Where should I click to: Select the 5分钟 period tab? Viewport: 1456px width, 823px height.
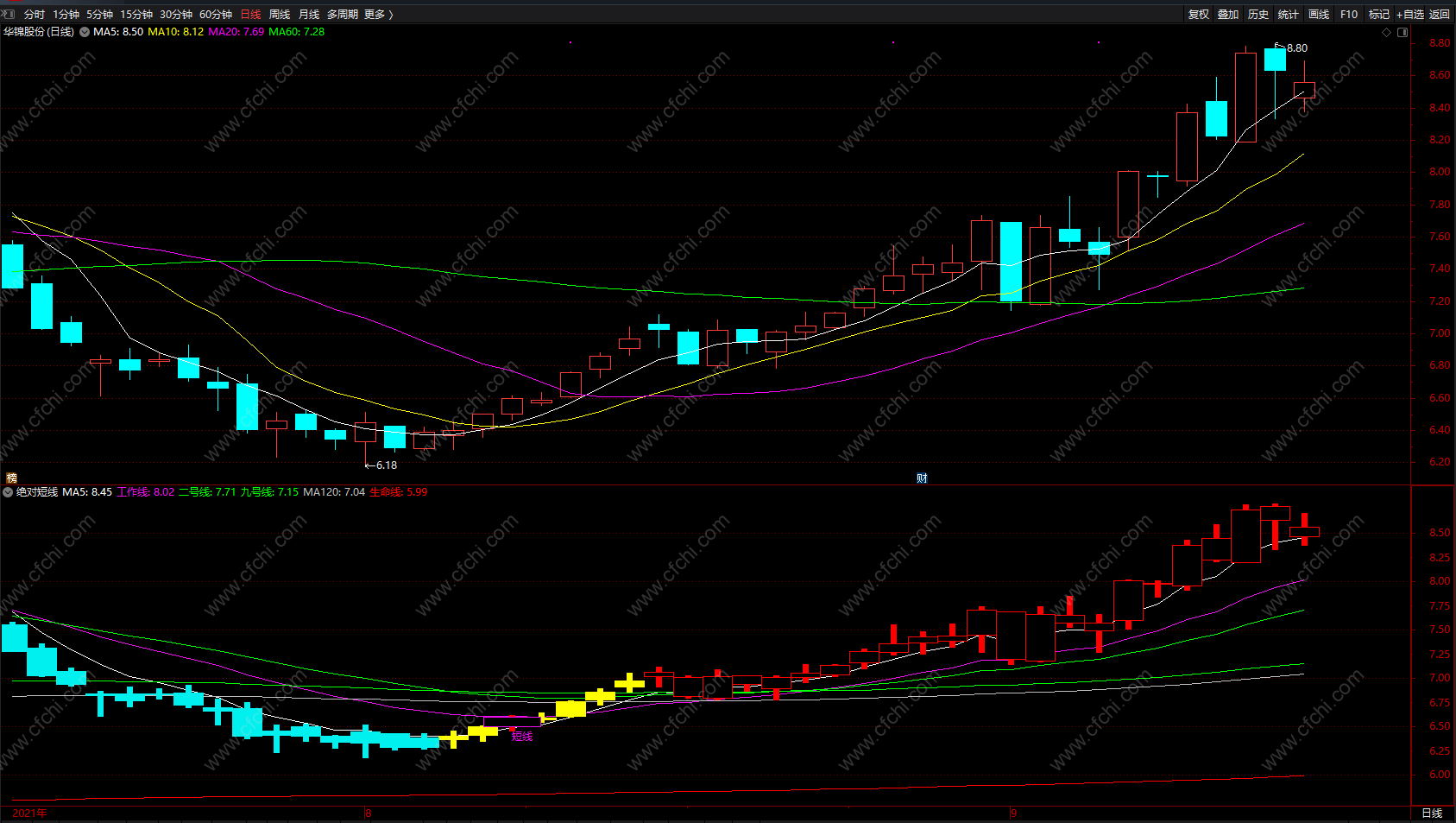(99, 15)
